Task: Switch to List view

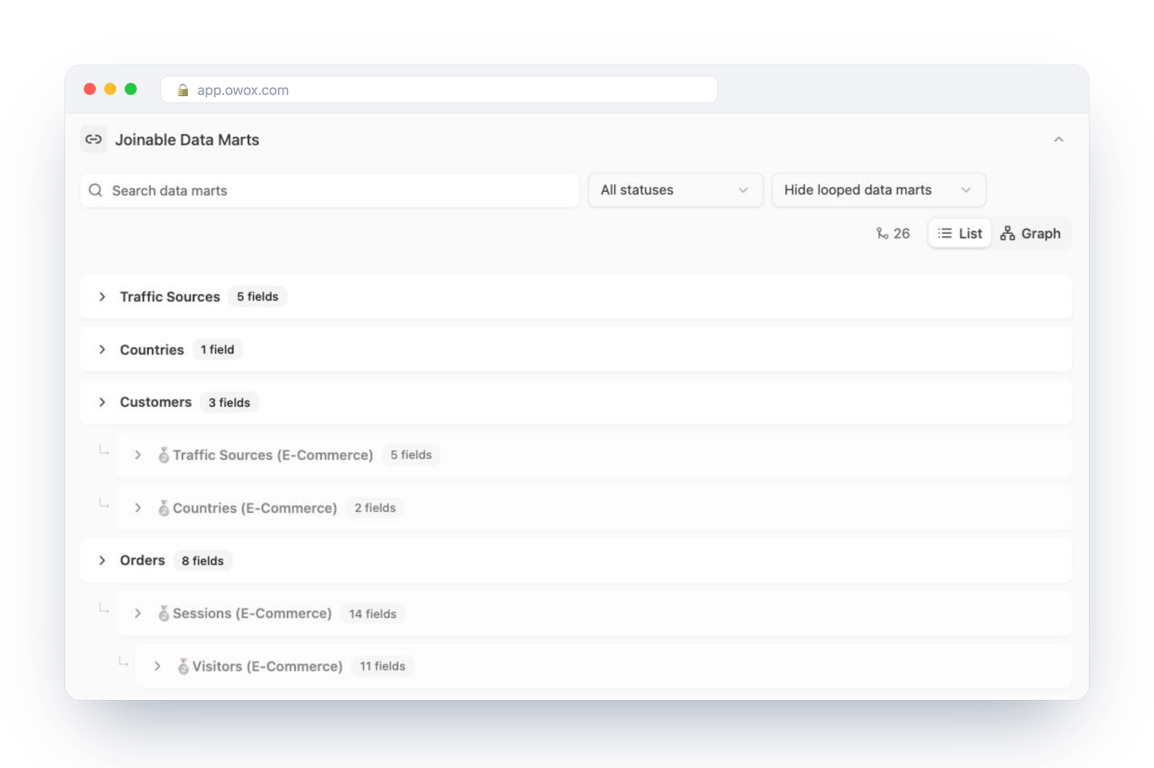Action: (960, 233)
